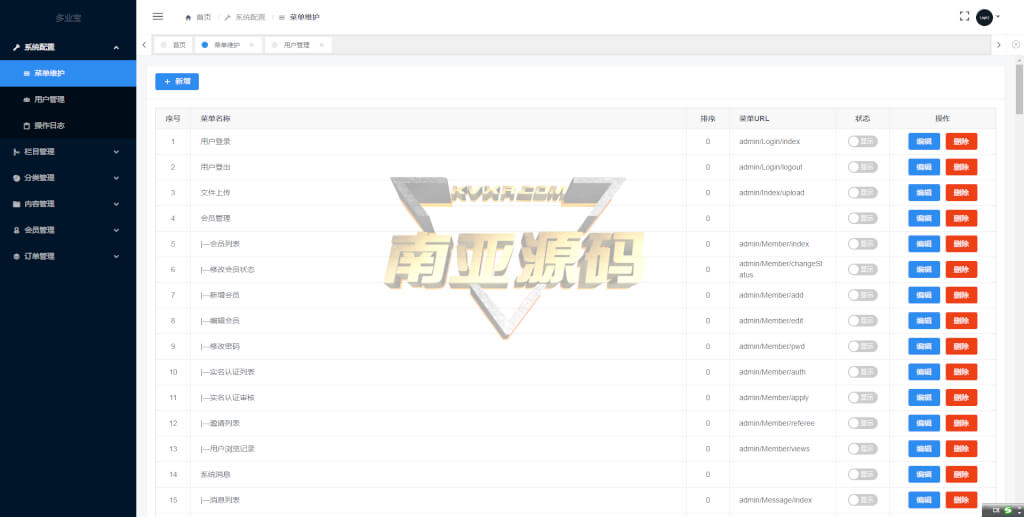The image size is (1024, 517).
Task: Click the 新增 add button
Action: pyautogui.click(x=177, y=82)
